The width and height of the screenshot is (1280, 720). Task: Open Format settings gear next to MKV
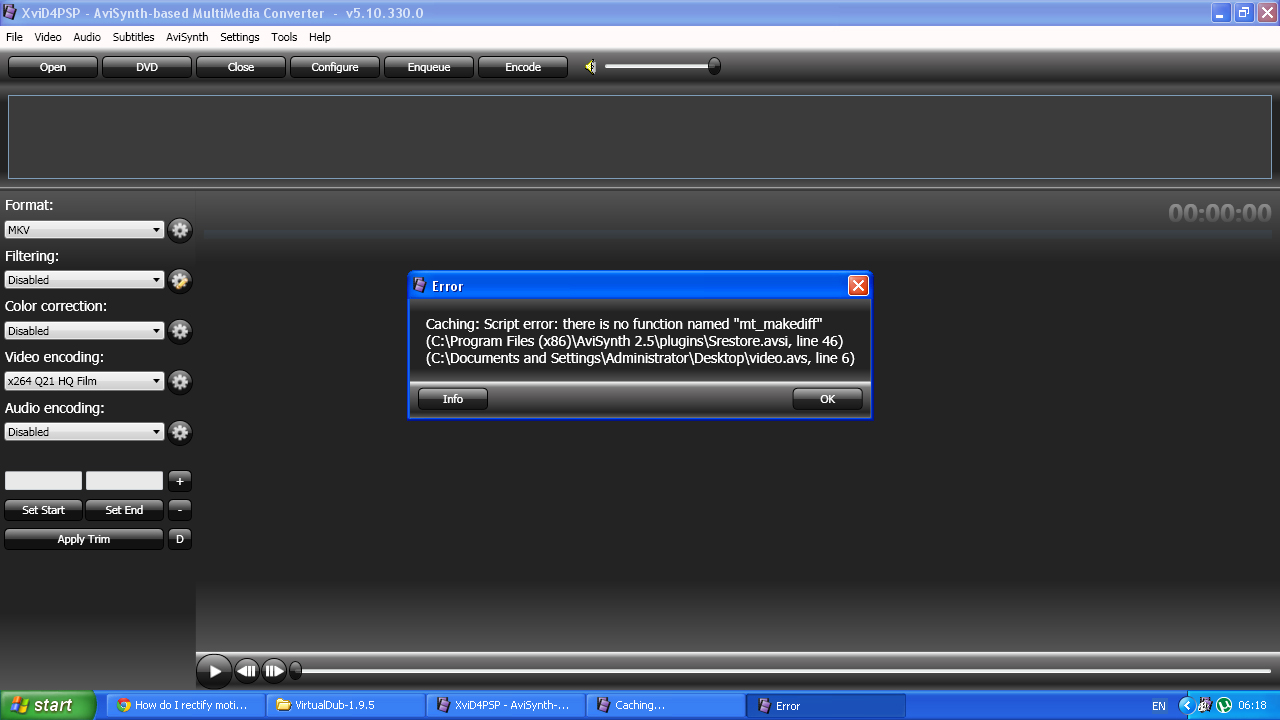(180, 230)
